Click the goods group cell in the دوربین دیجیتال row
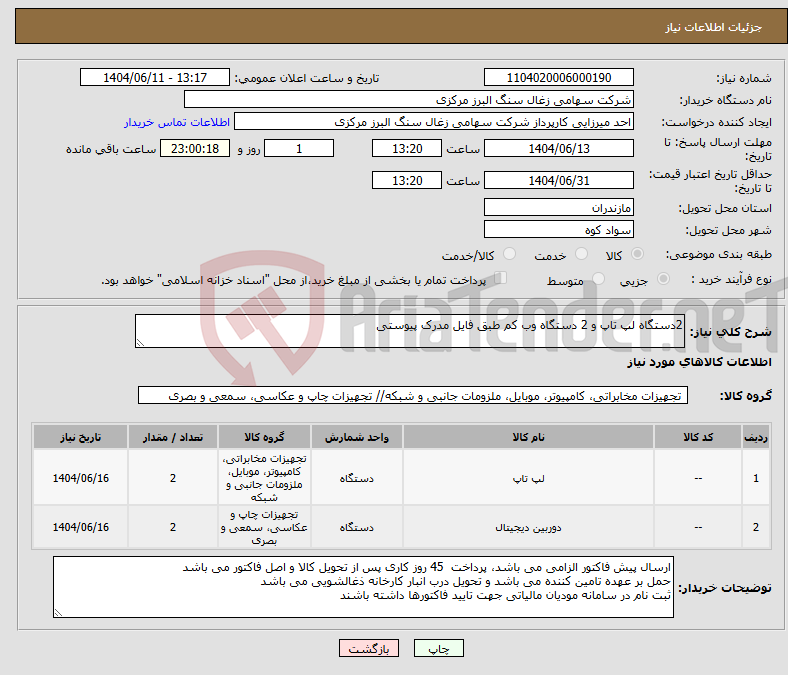 click(x=264, y=527)
